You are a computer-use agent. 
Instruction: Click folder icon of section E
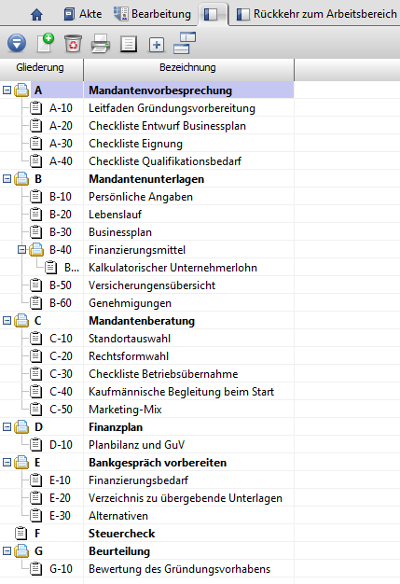(x=22, y=462)
